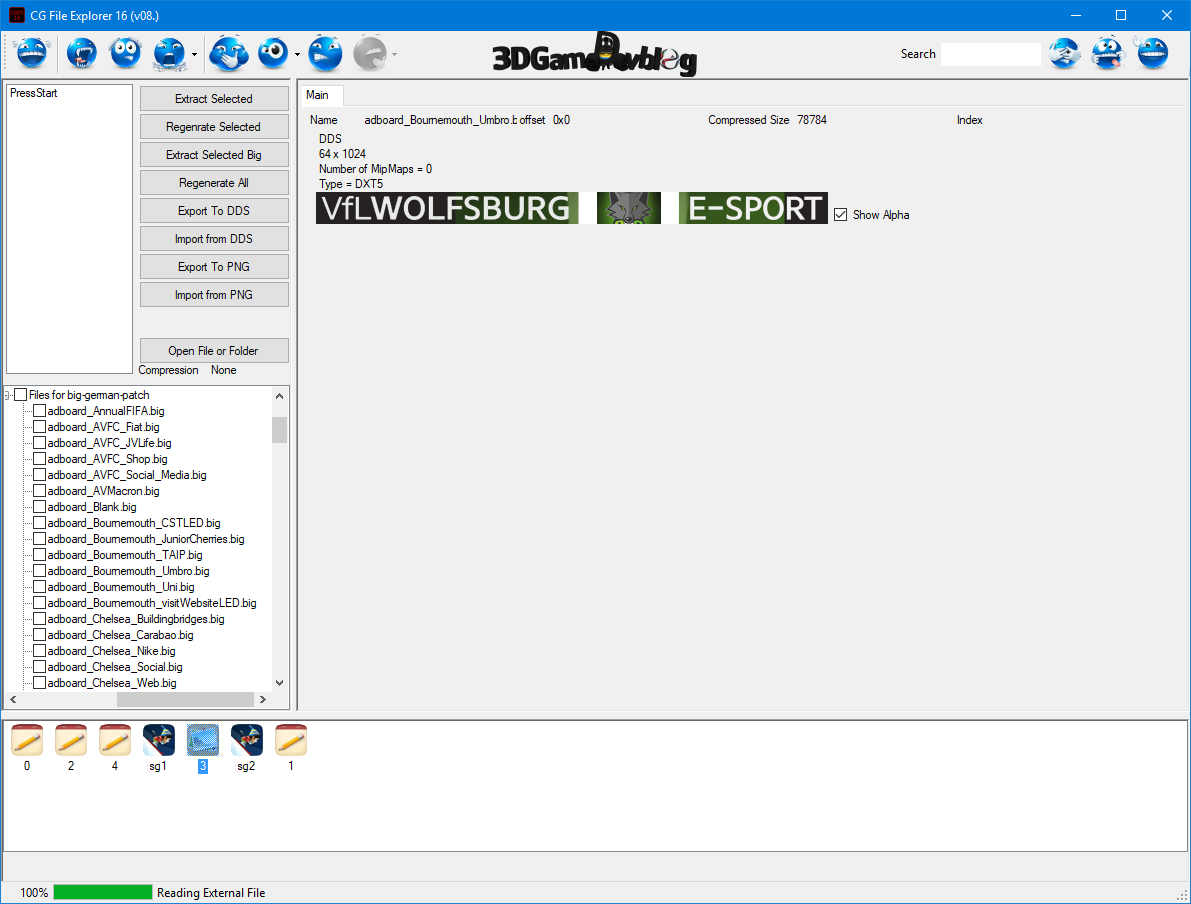Click Extract Selected button

213,99
